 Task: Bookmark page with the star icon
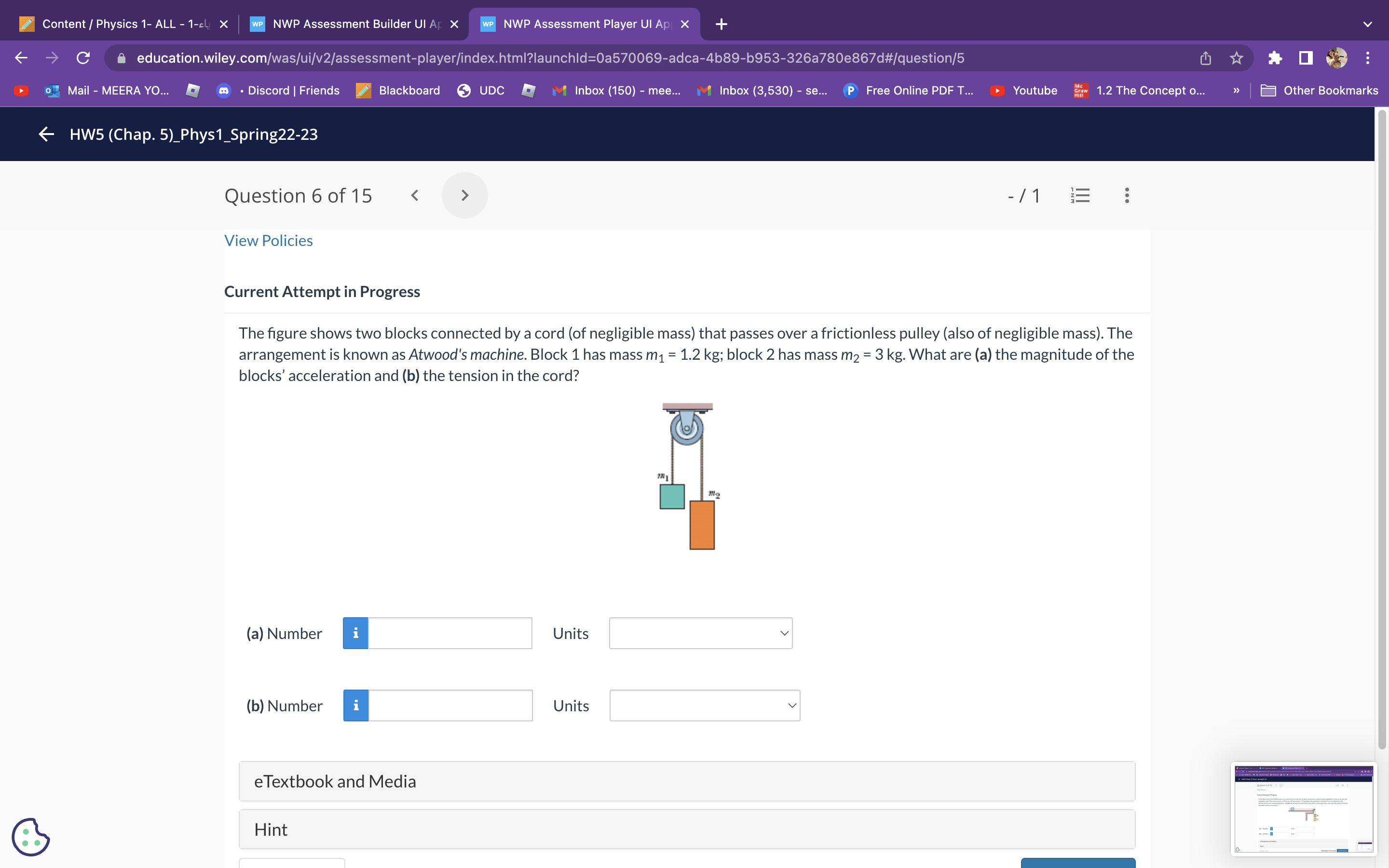tap(1236, 58)
